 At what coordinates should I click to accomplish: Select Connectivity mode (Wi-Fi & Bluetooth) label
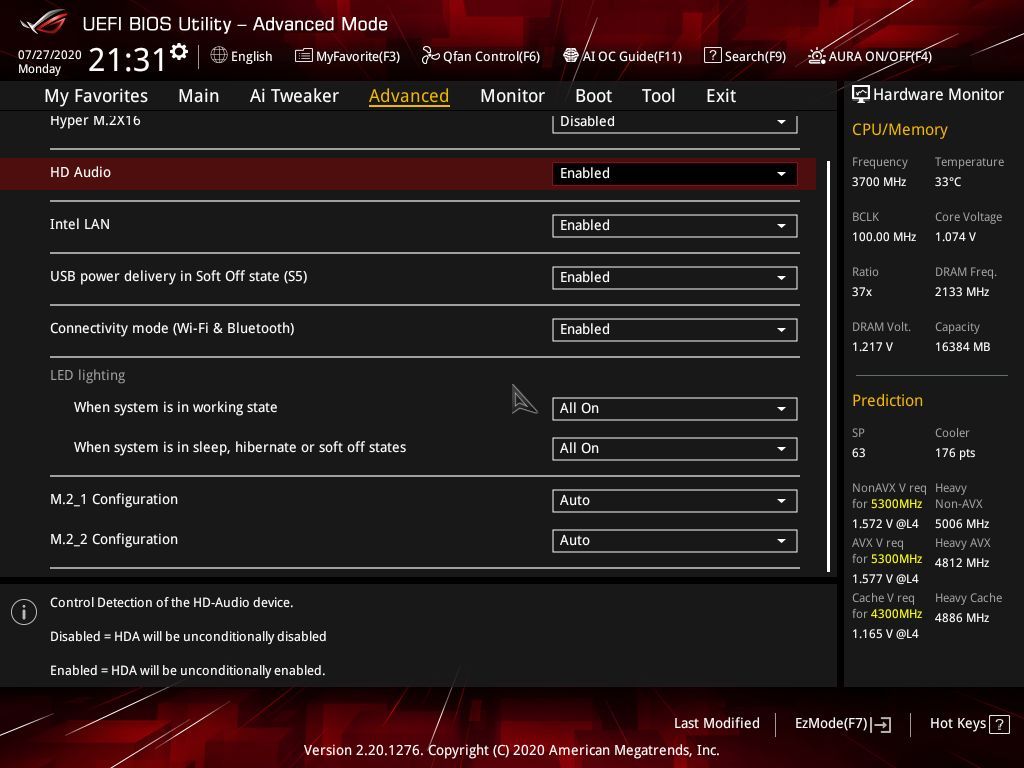(172, 328)
